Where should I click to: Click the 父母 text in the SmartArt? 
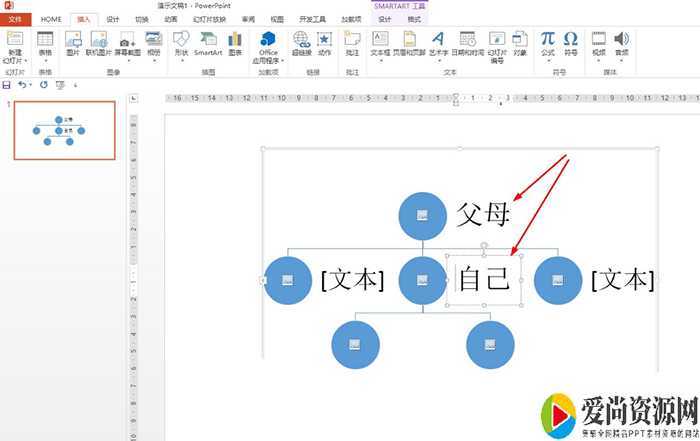pyautogui.click(x=484, y=216)
